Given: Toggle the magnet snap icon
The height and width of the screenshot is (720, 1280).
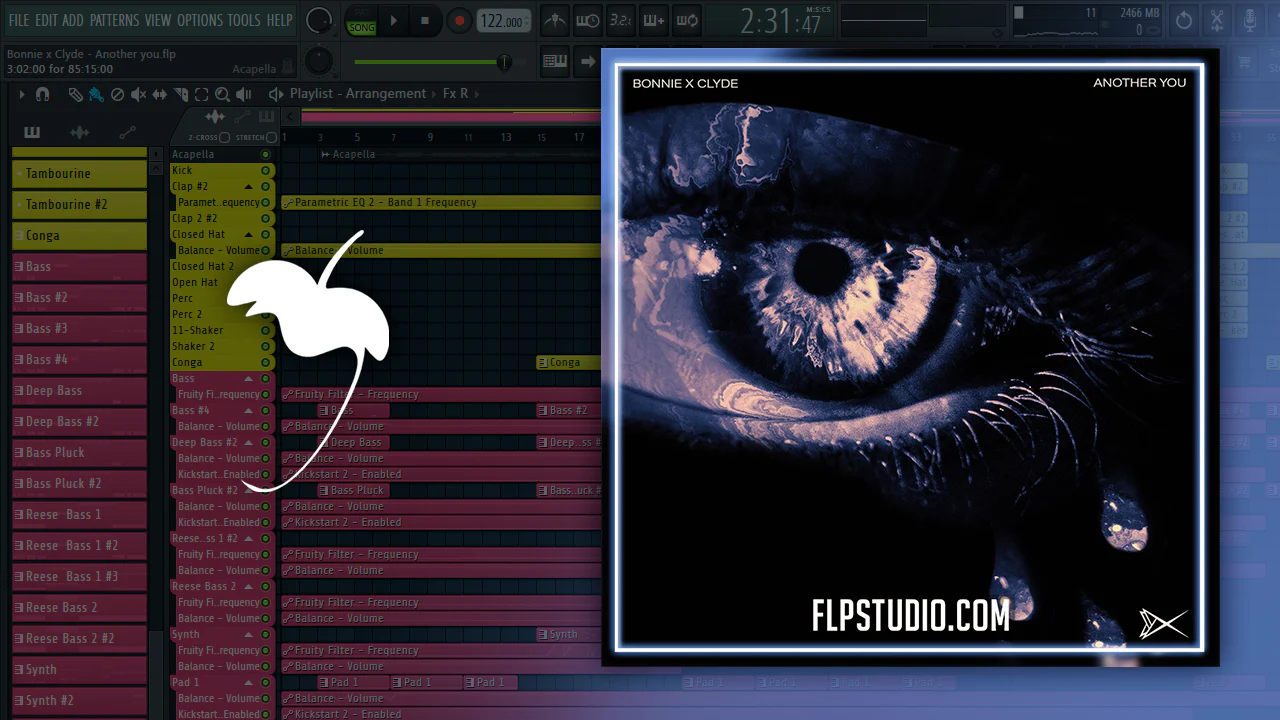Looking at the screenshot, I should pyautogui.click(x=42, y=94).
